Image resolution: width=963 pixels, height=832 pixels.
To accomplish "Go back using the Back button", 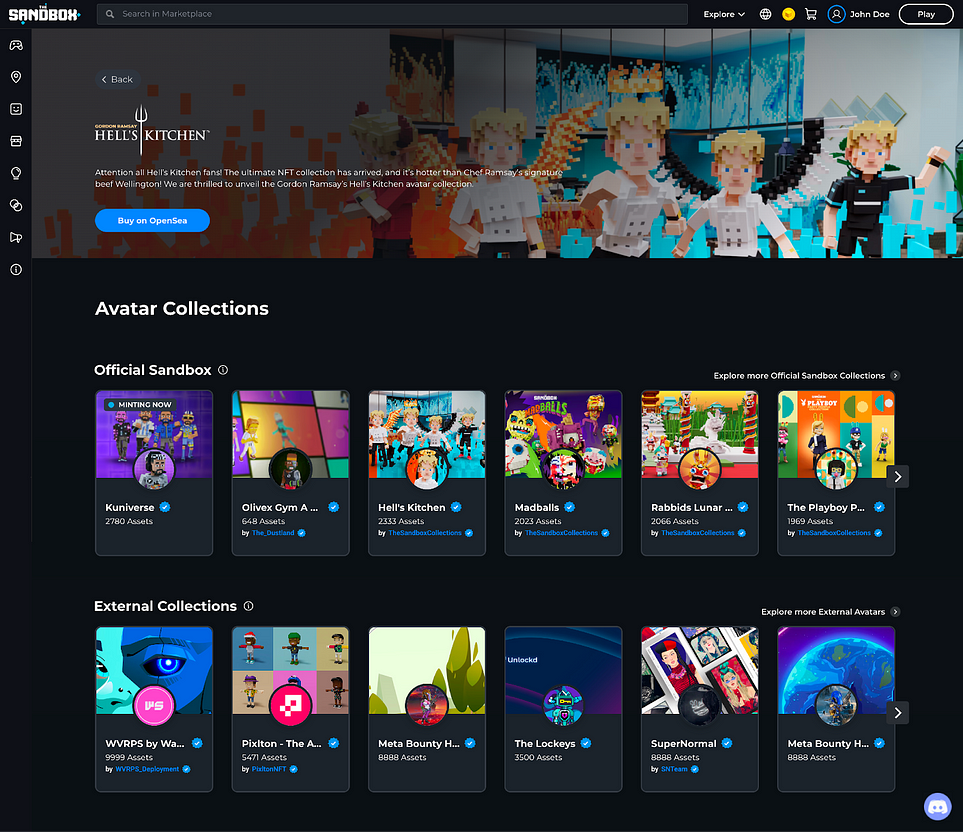I will click(117, 79).
